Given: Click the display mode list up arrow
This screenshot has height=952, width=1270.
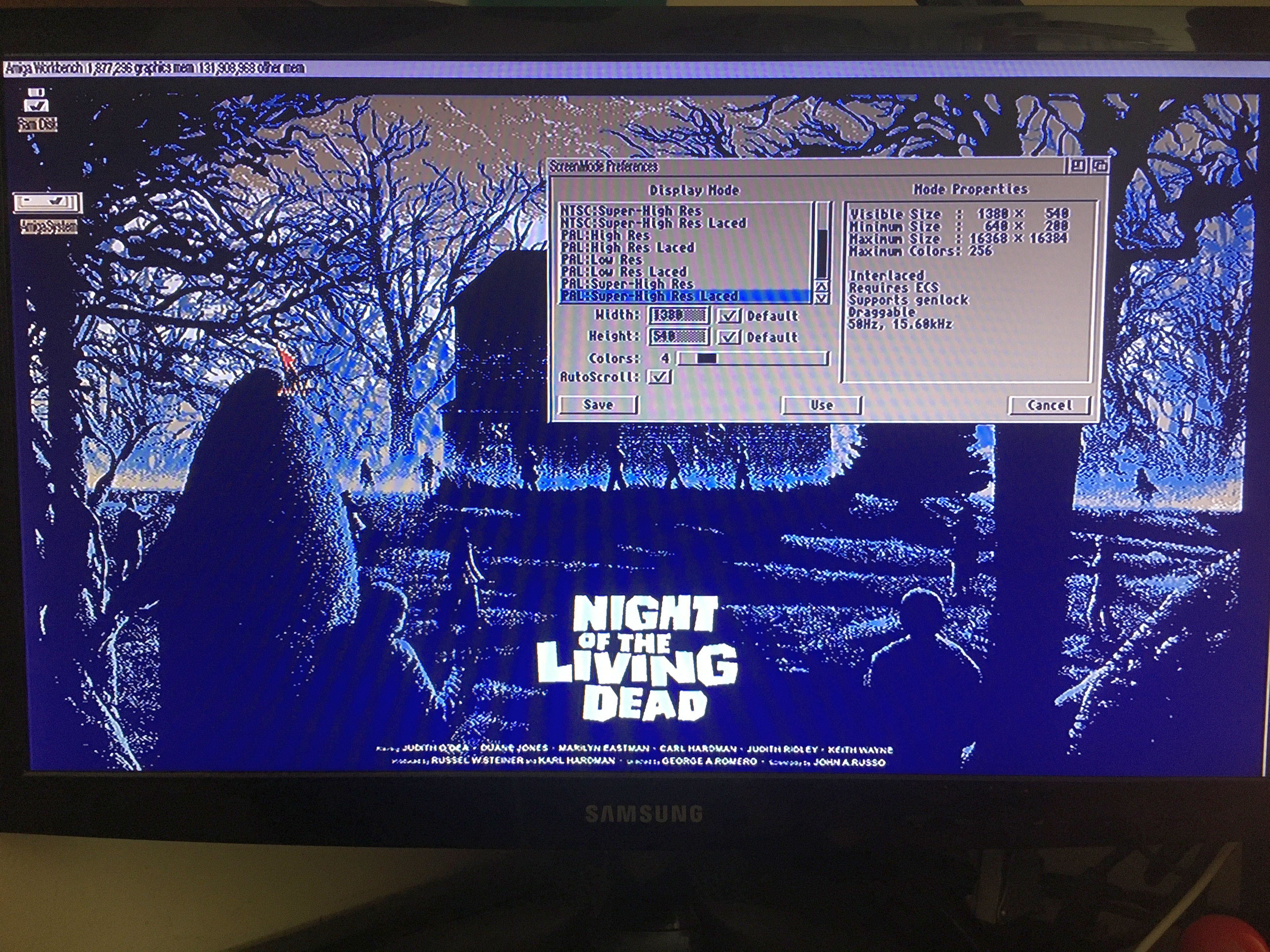Looking at the screenshot, I should [822, 286].
